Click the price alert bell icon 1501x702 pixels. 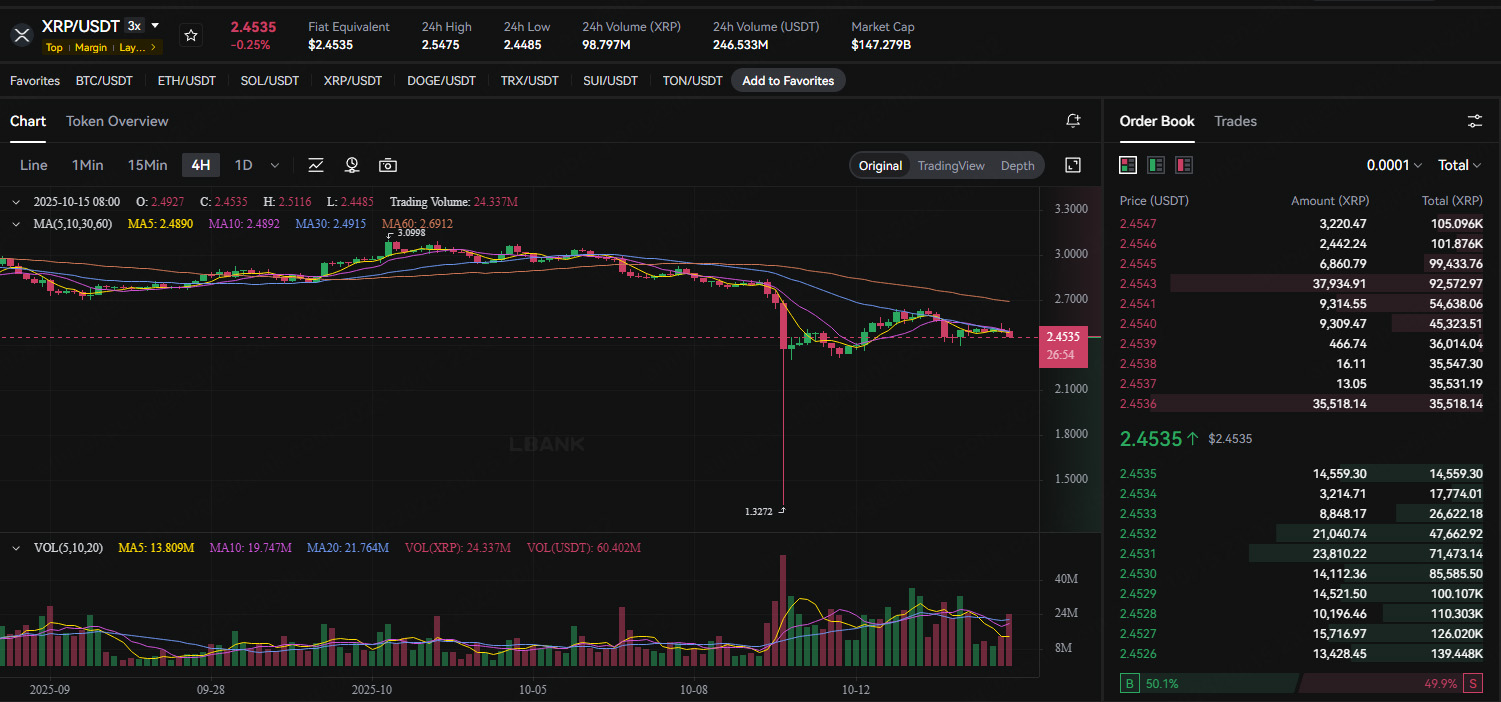coord(1073,121)
